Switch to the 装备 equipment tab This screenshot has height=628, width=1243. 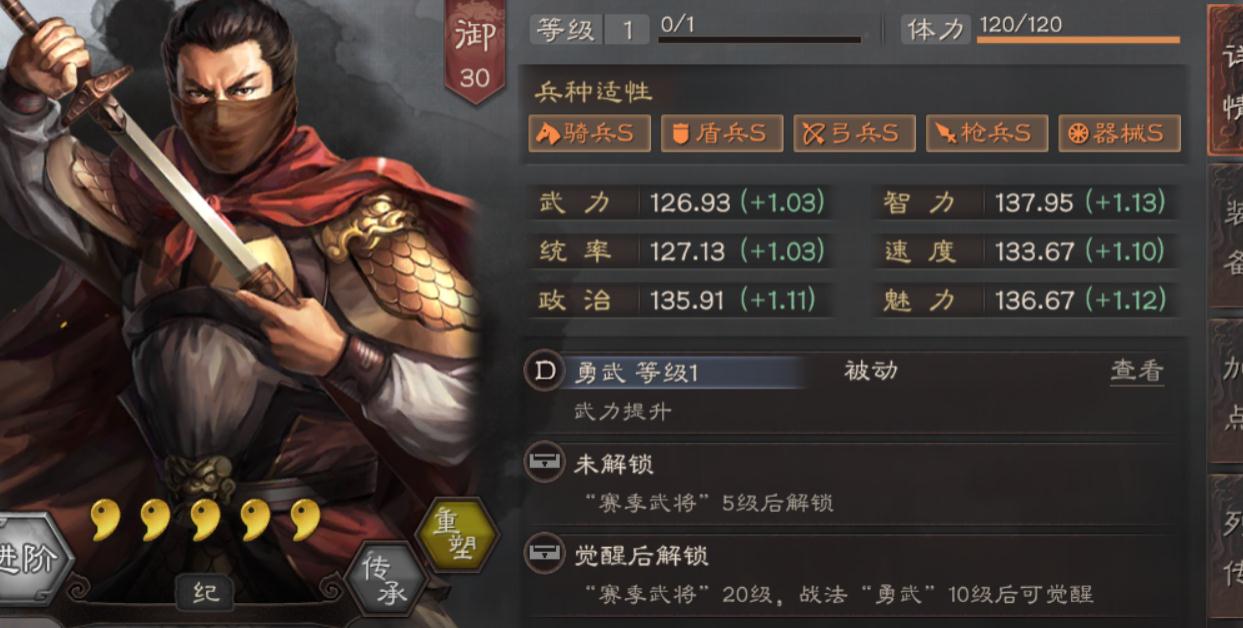coord(1226,234)
